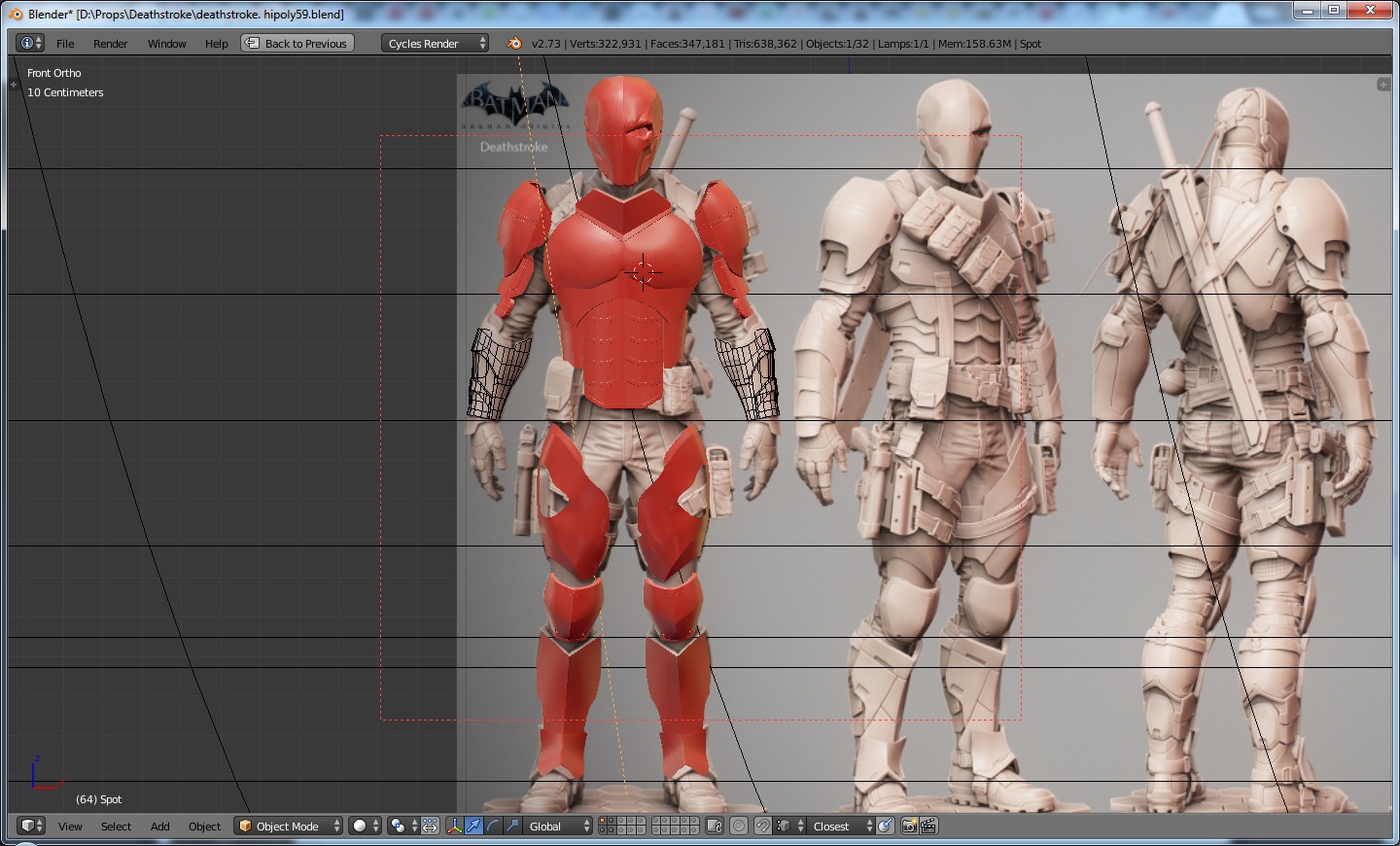Open the Select menu in 3D viewport

116,827
